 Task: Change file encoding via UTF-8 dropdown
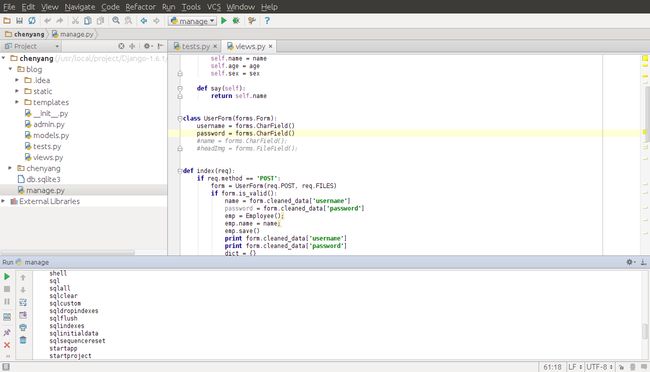(x=599, y=367)
